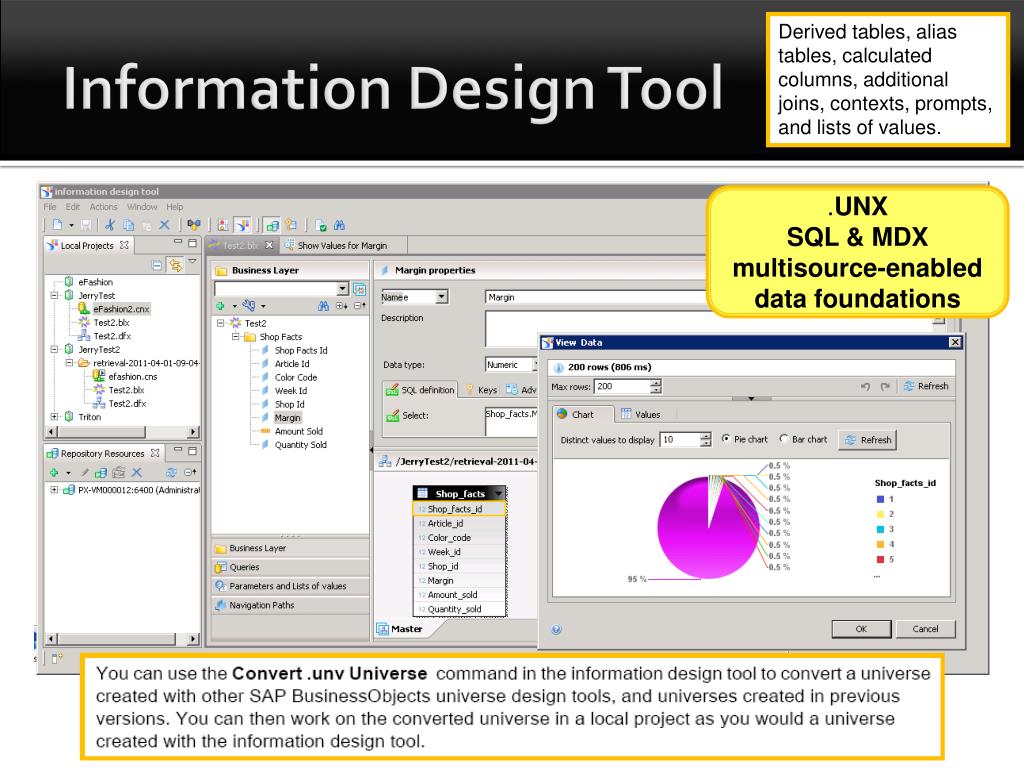This screenshot has height=768, width=1024.
Task: Click the Save disk icon in main toolbar
Action: pos(86,225)
